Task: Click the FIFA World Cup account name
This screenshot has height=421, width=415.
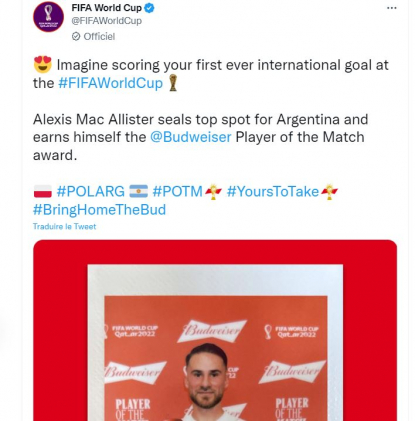Action: [107, 8]
